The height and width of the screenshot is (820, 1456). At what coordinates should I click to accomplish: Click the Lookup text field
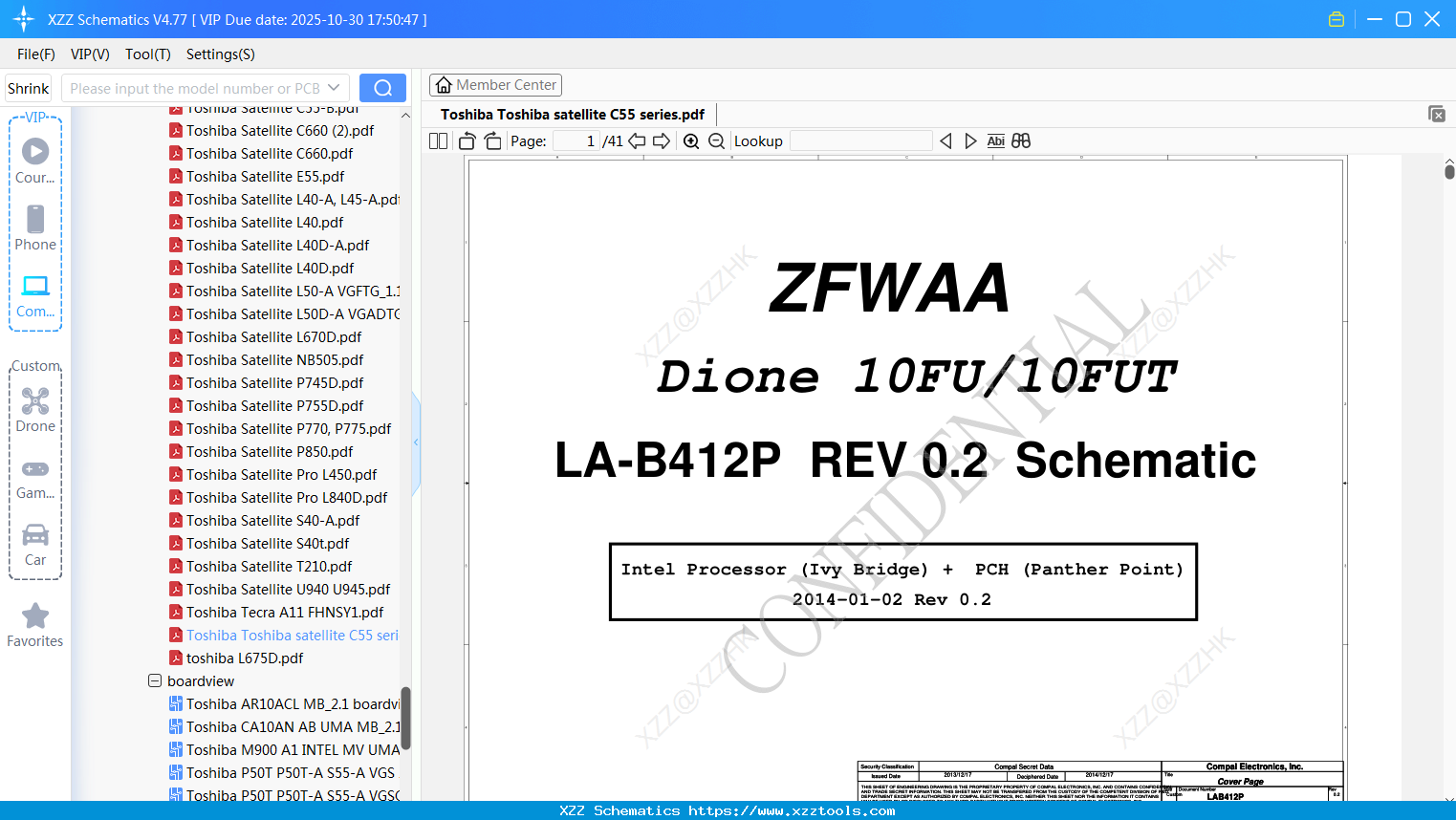(860, 141)
